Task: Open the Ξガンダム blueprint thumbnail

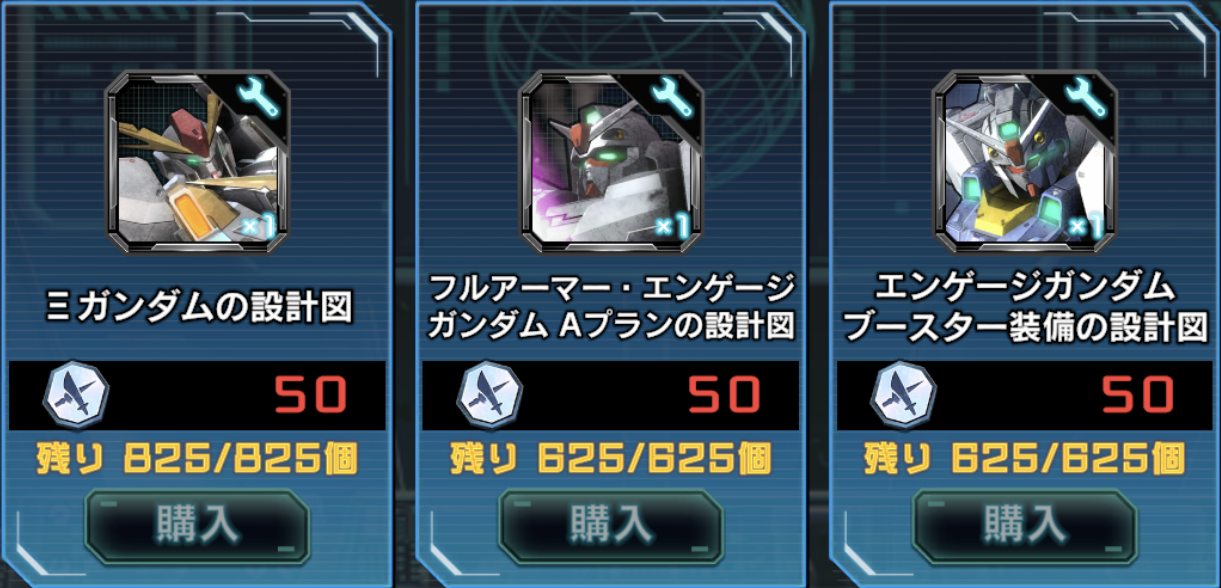Action: tap(198, 163)
